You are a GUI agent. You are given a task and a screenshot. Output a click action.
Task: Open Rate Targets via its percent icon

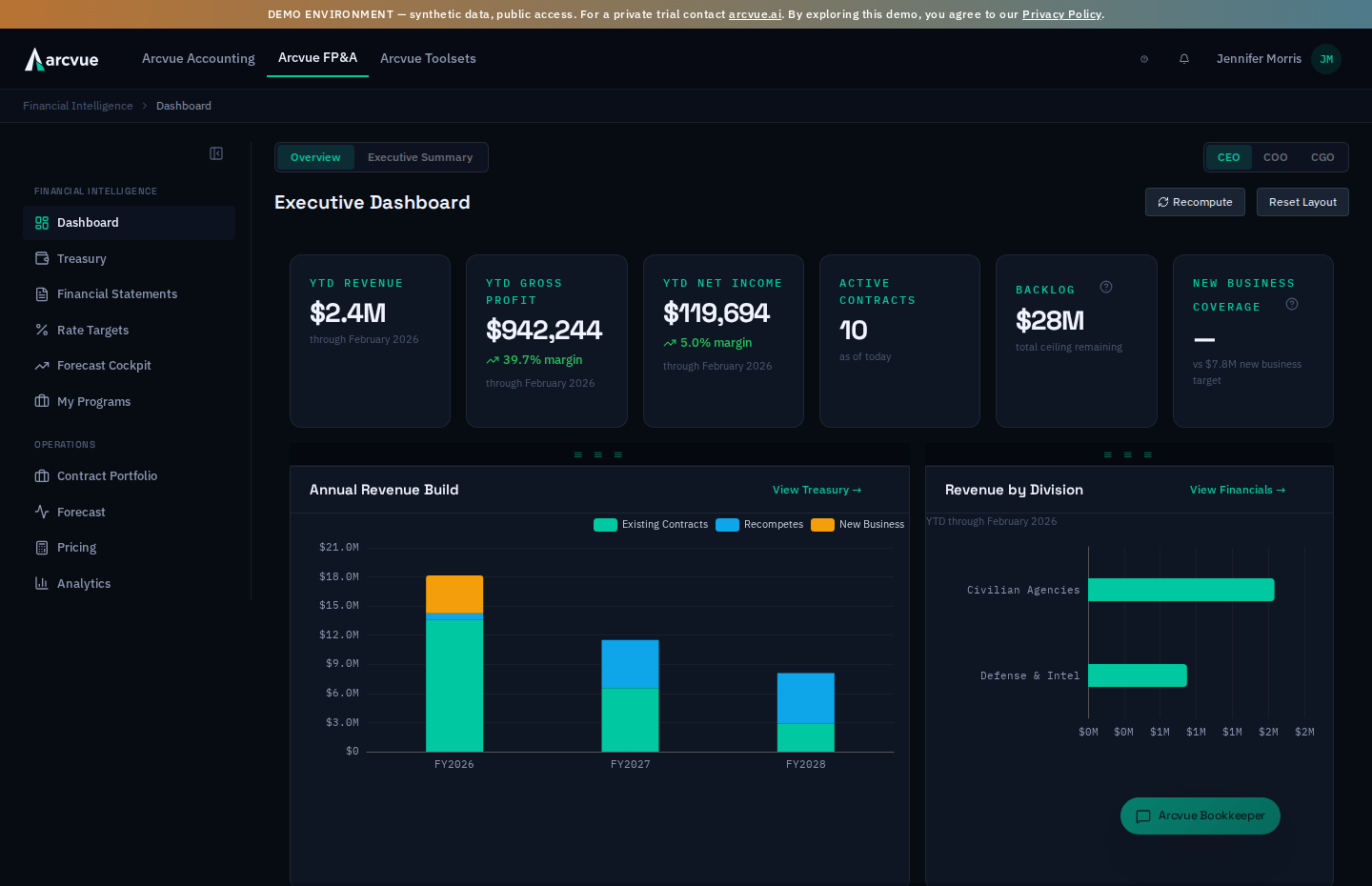pos(42,330)
